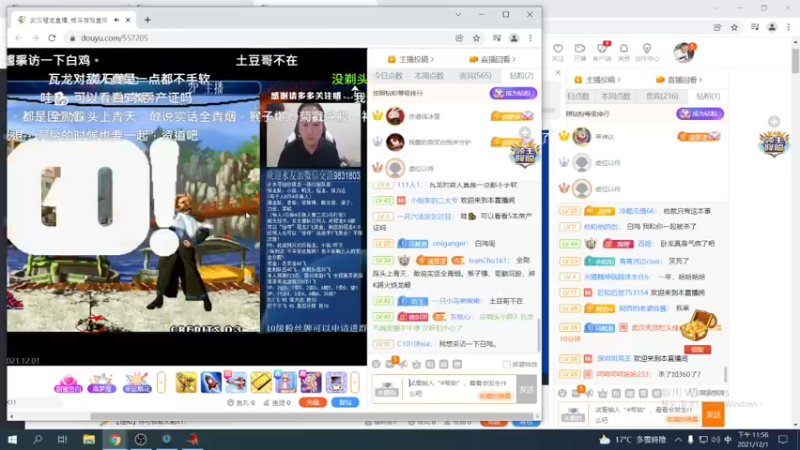Viewport: 800px width, 450px height.
Task: Expand 主播投稿 in background window
Action: click(x=597, y=80)
